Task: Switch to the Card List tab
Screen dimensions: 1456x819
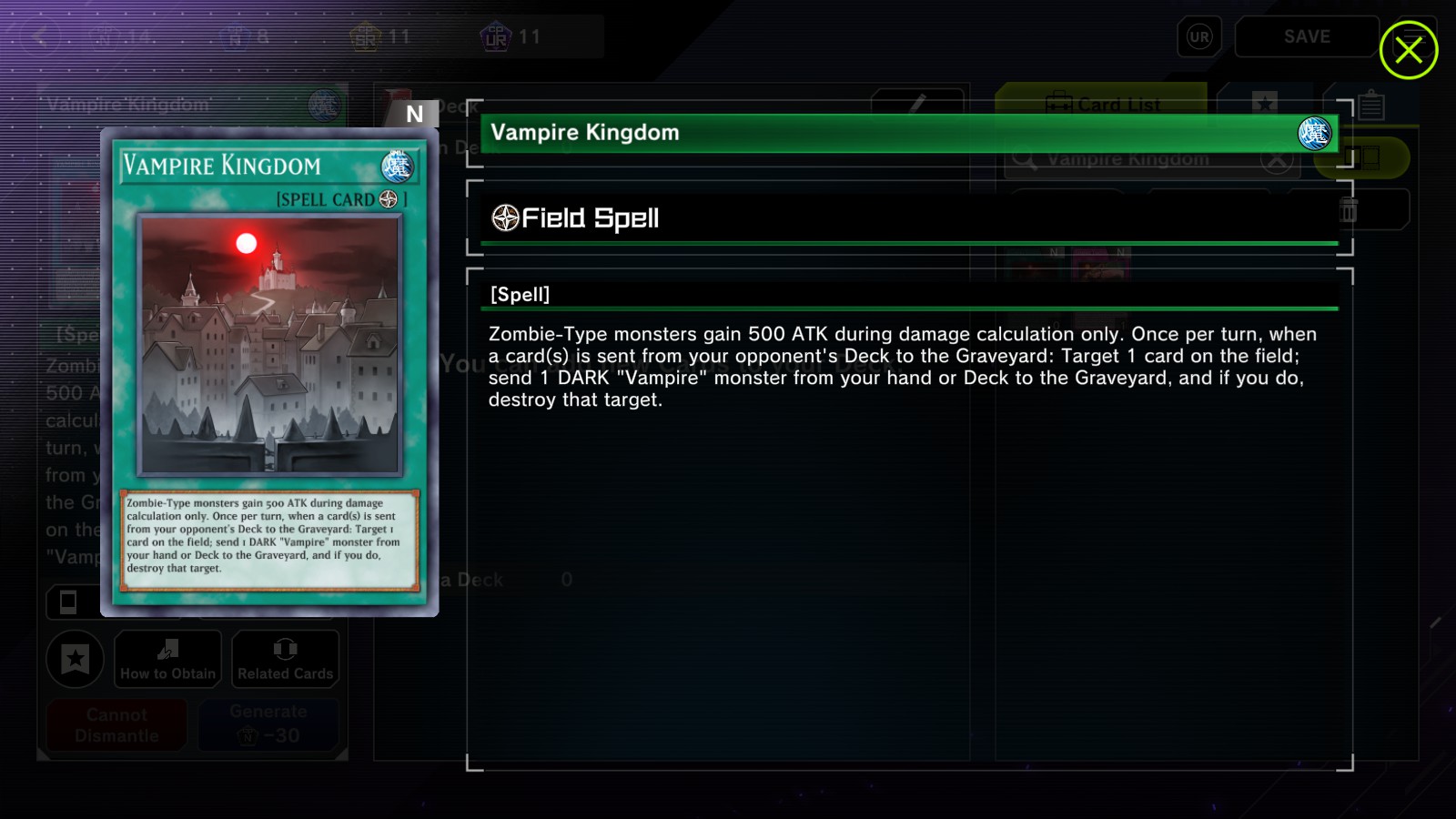Action: [x=1102, y=104]
